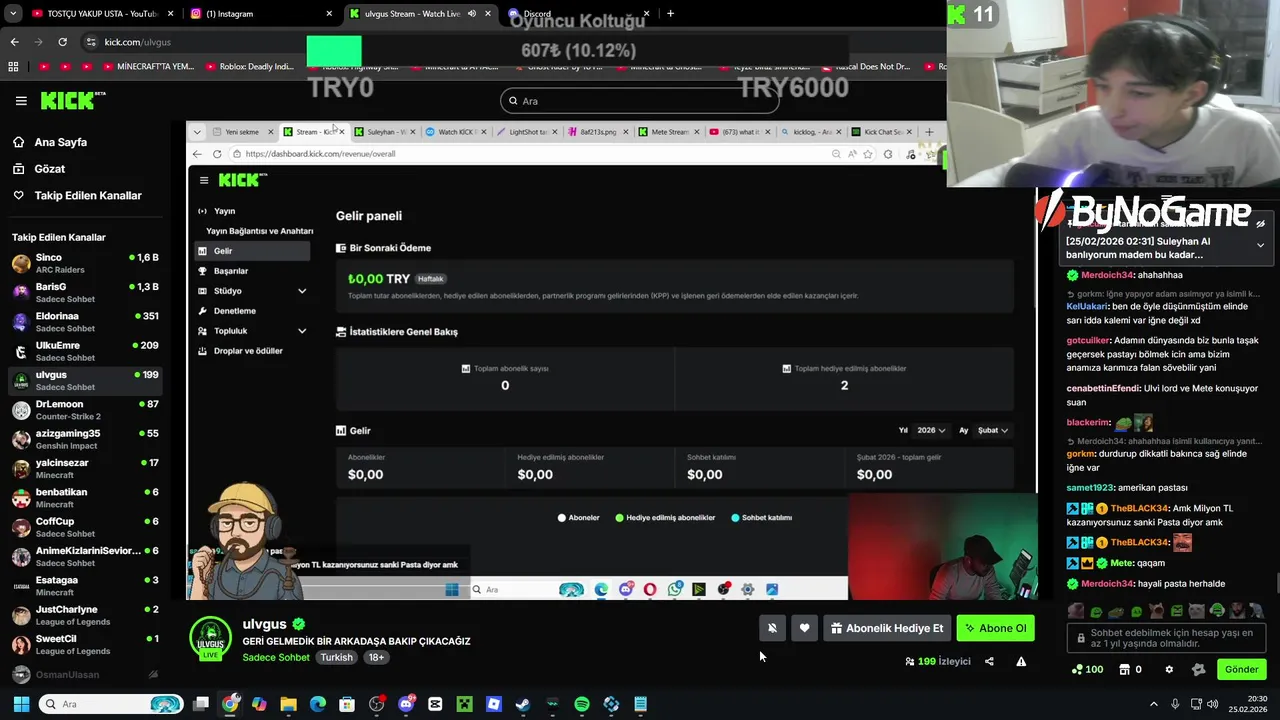Viewport: 1280px width, 720px height.
Task: Open Steam from the taskbar
Action: coord(523,704)
